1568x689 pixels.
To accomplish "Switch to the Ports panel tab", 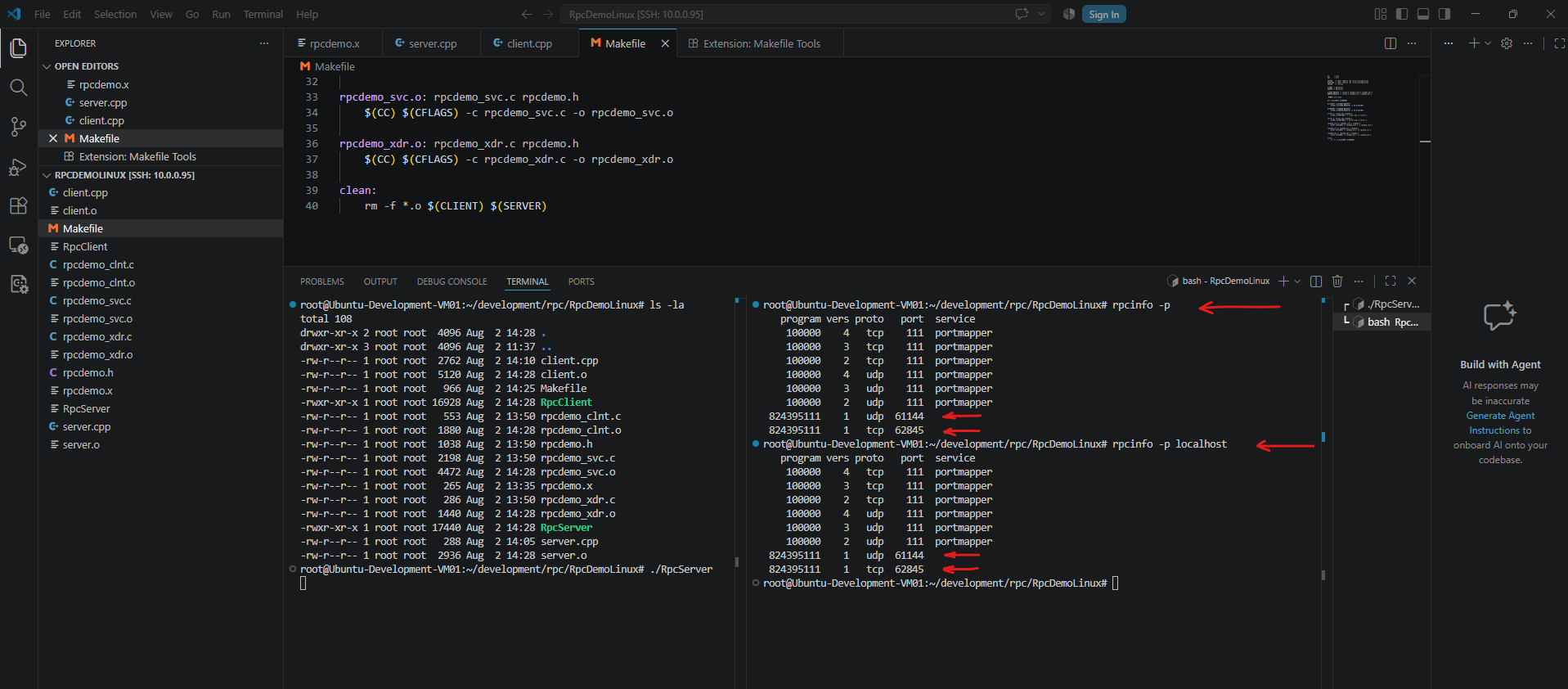I will pos(582,281).
